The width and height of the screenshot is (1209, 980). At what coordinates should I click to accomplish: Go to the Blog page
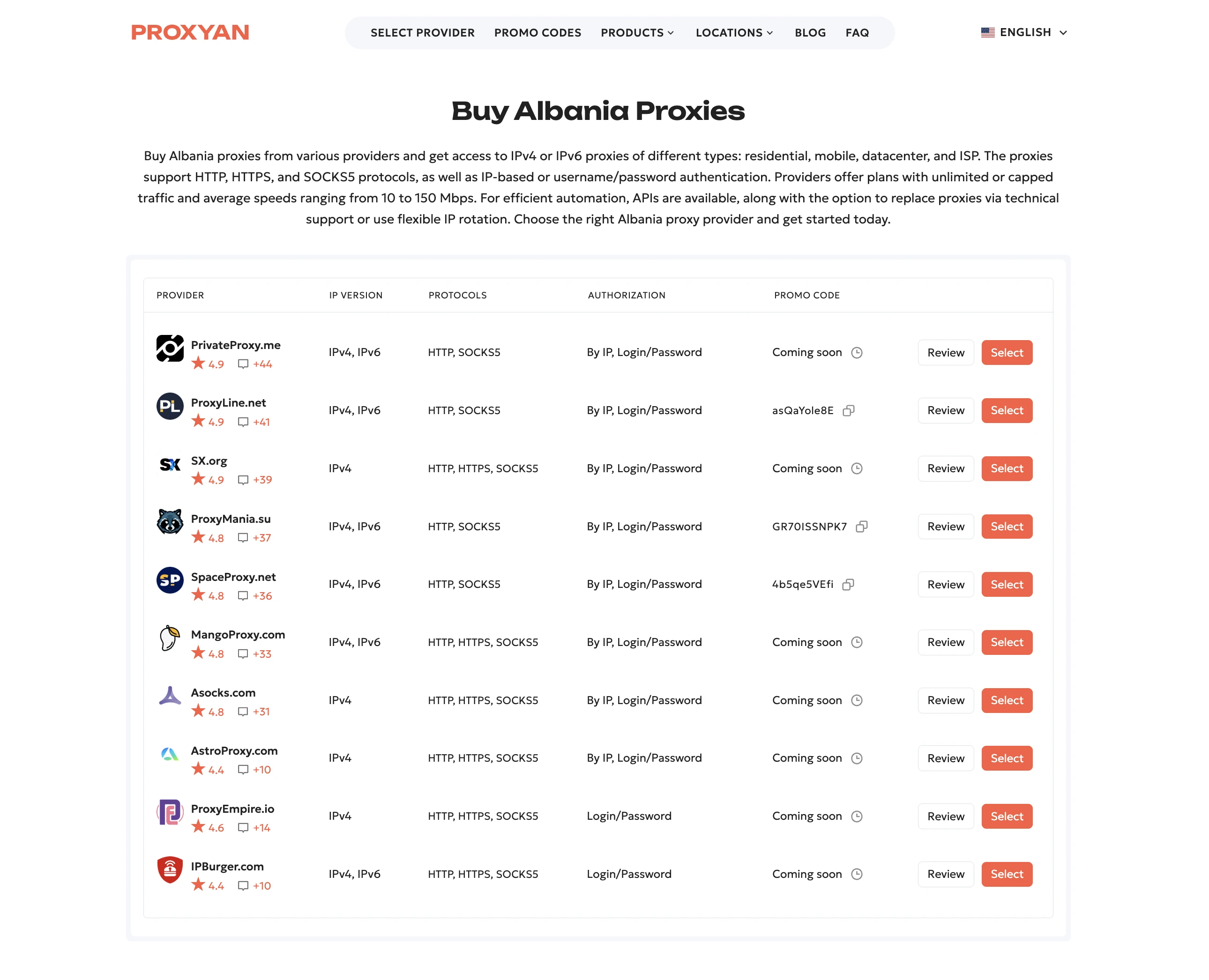click(x=810, y=33)
